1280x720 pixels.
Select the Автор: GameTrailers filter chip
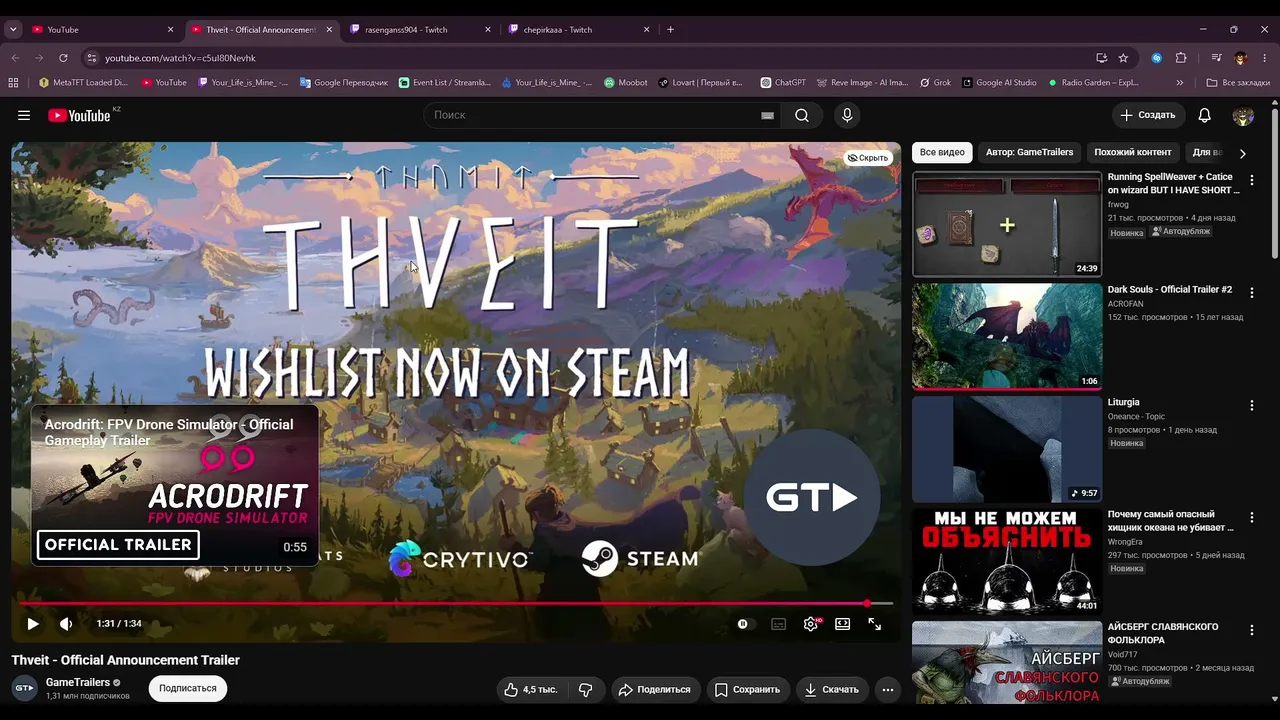(1029, 152)
